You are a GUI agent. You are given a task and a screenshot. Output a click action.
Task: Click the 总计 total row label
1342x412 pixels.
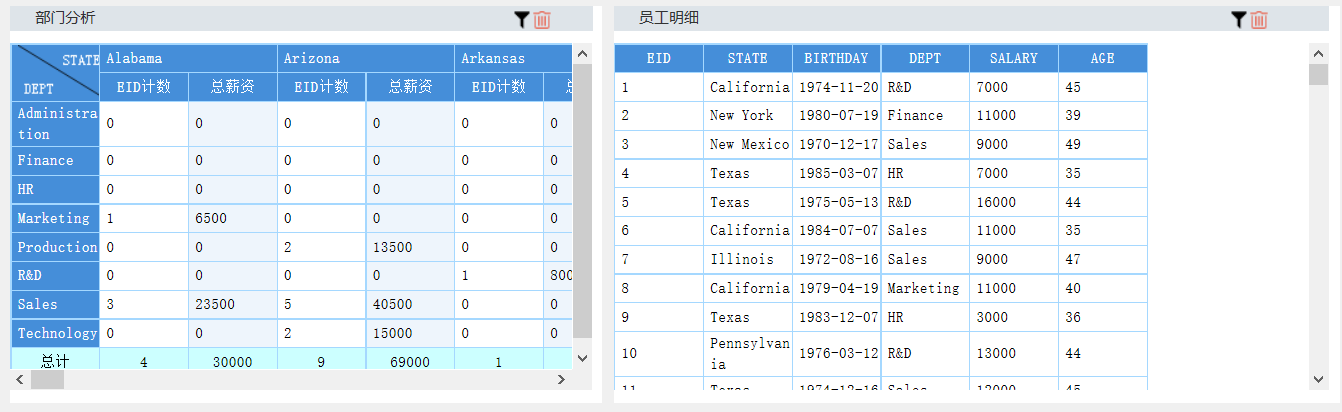[55, 362]
